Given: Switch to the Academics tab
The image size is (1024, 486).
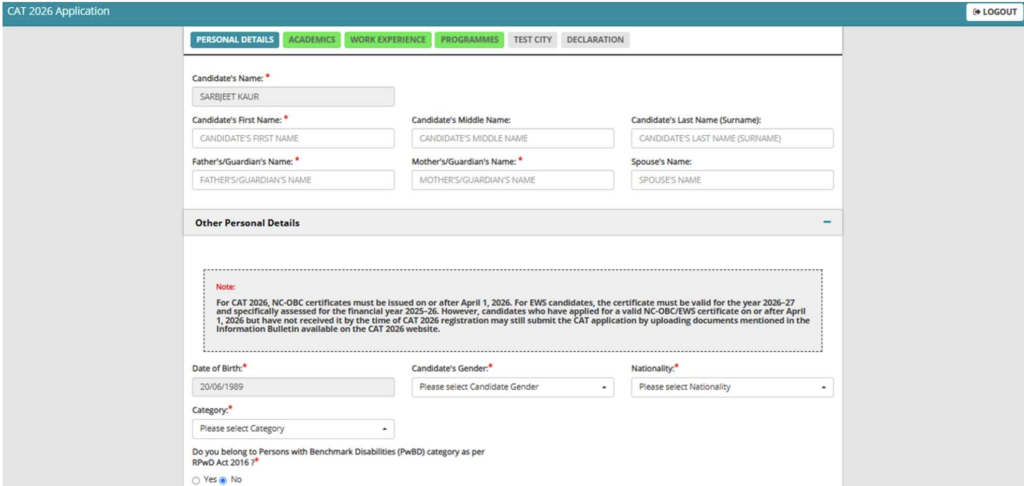Looking at the screenshot, I should 312,40.
